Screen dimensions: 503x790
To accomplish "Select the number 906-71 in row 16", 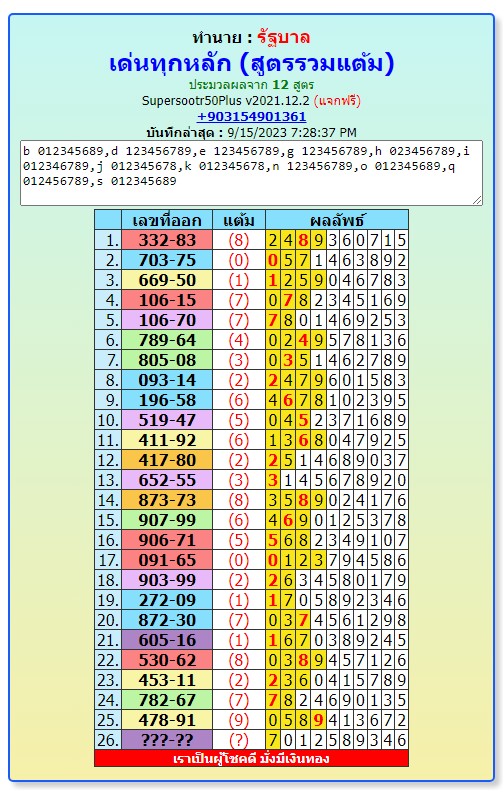I will point(167,540).
